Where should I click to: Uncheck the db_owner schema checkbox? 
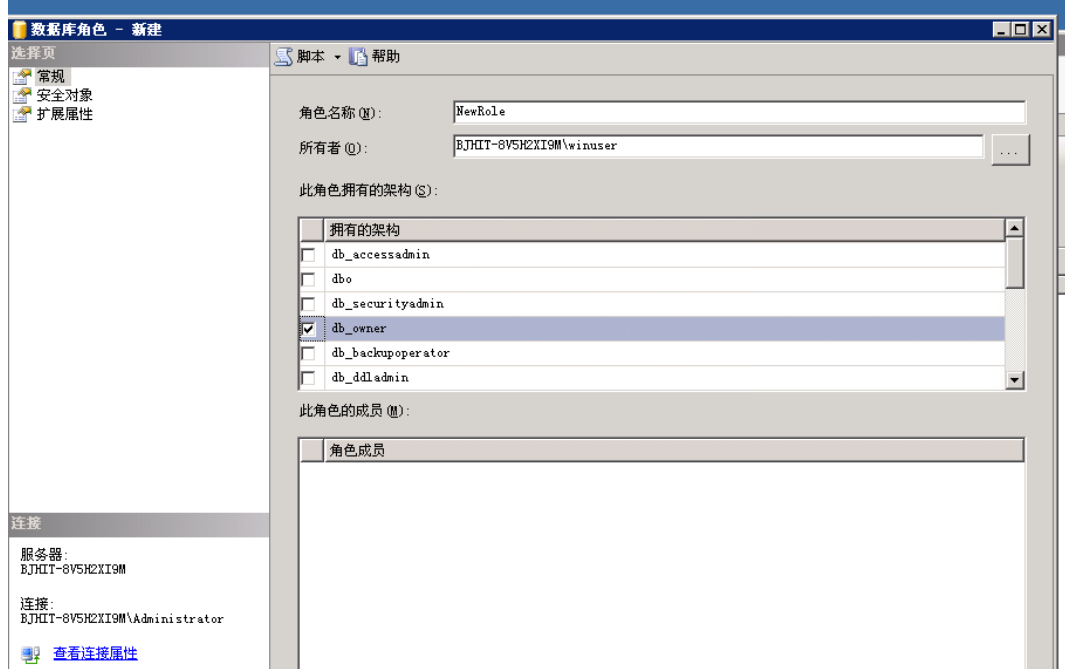point(308,329)
